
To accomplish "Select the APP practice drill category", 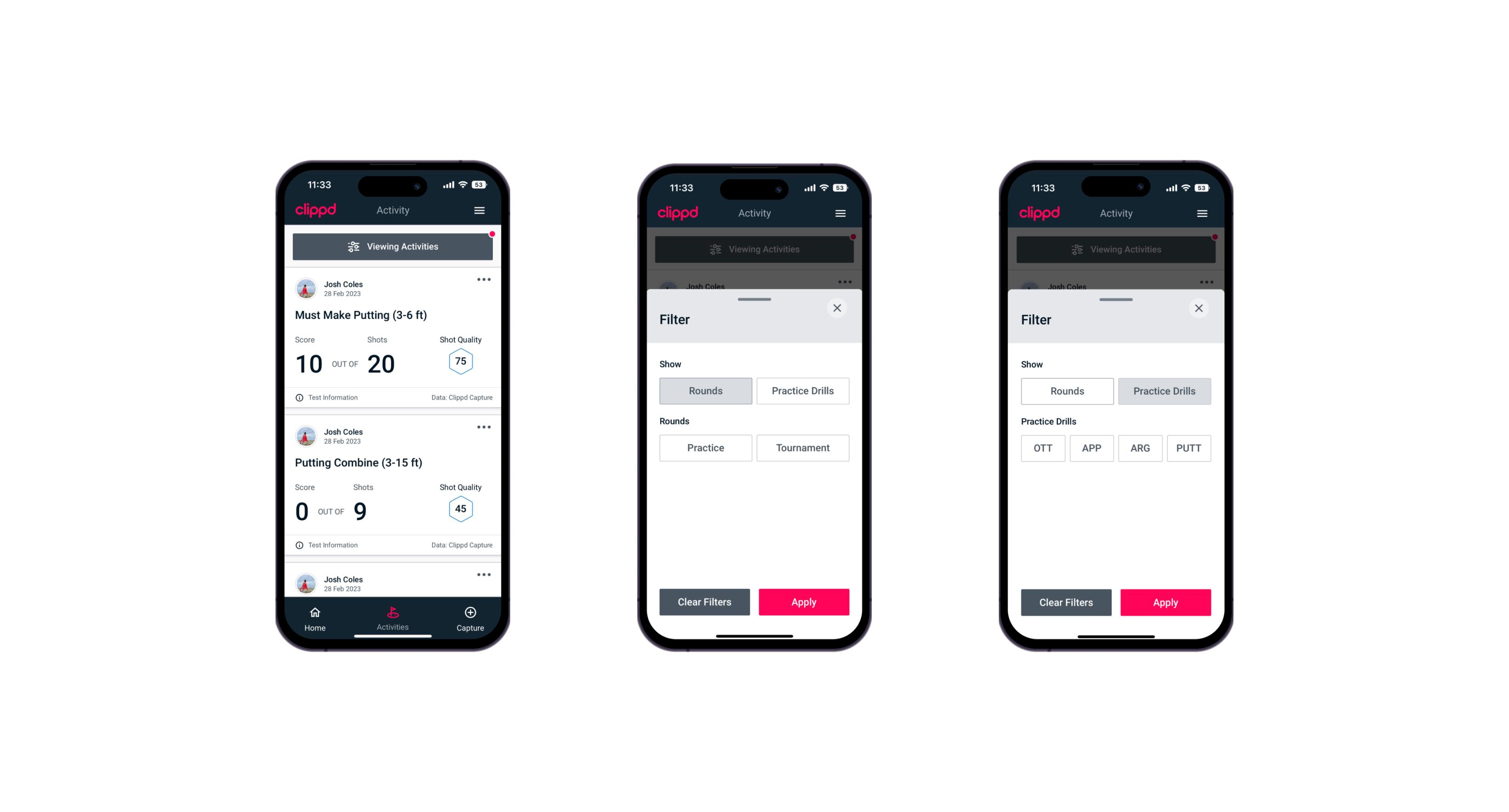I will [1092, 447].
